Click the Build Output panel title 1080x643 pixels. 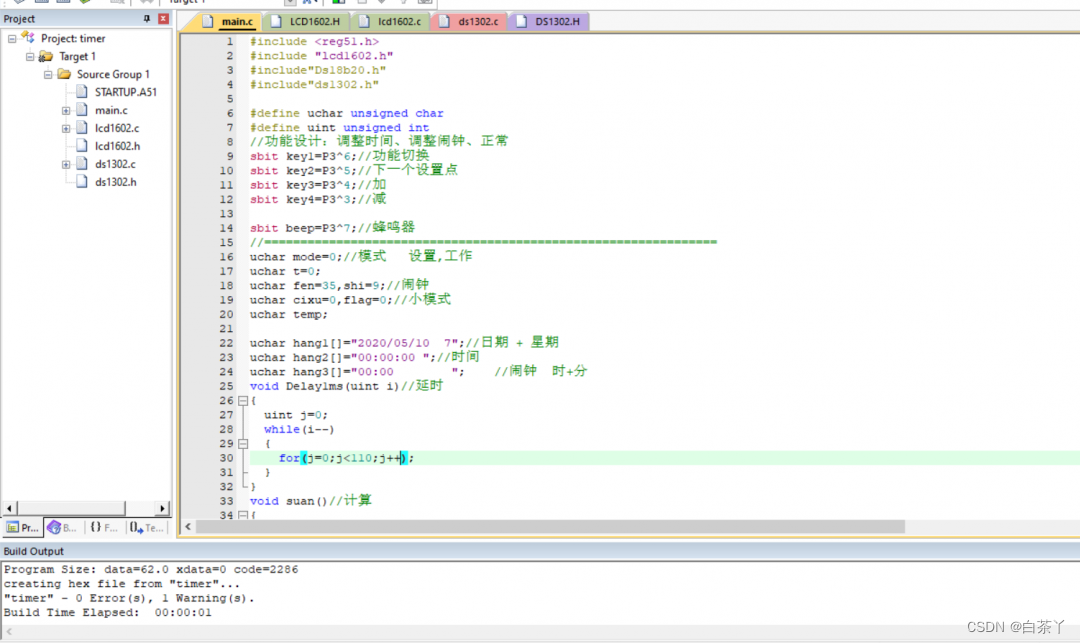click(33, 551)
